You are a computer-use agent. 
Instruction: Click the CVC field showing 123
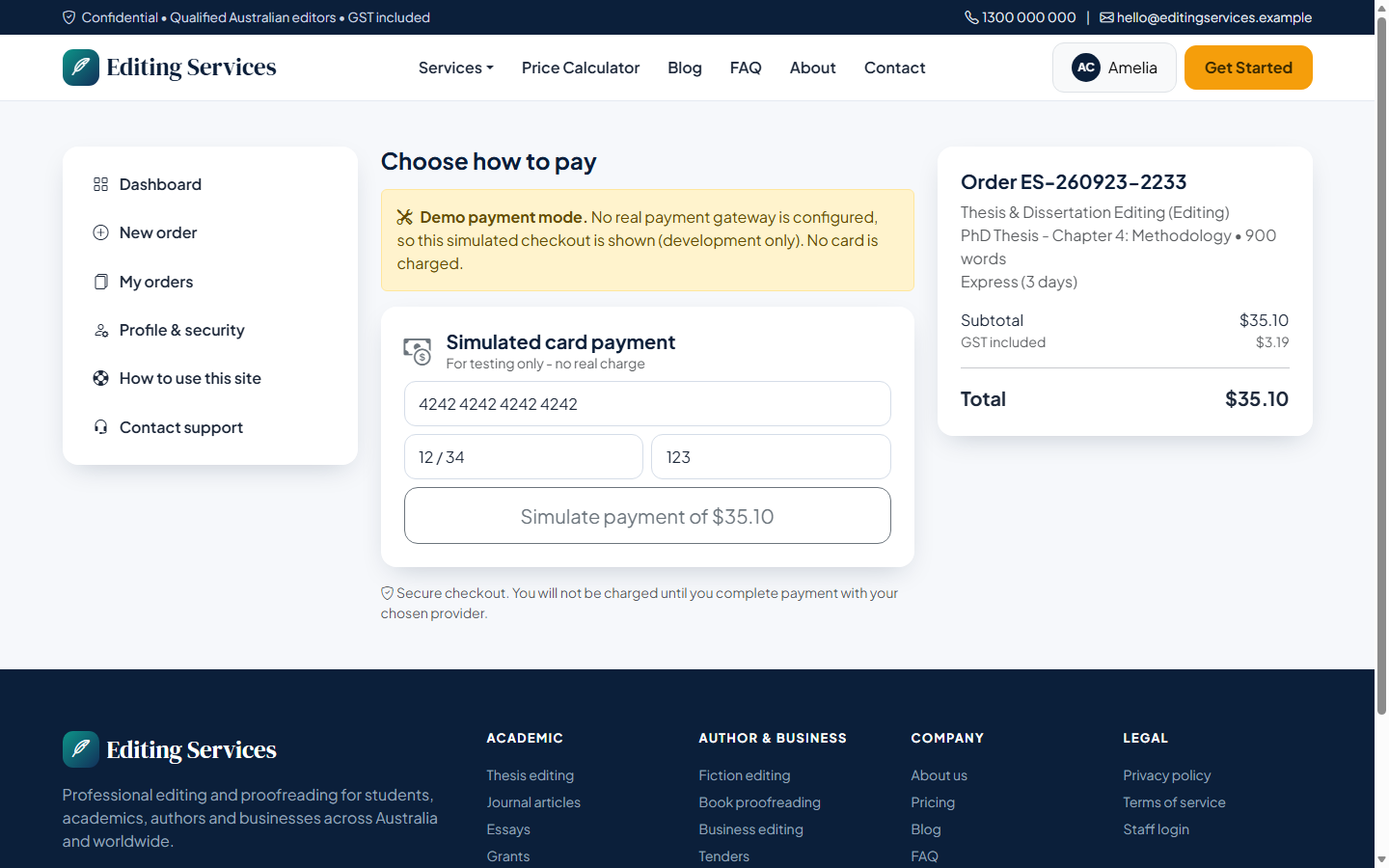771,457
